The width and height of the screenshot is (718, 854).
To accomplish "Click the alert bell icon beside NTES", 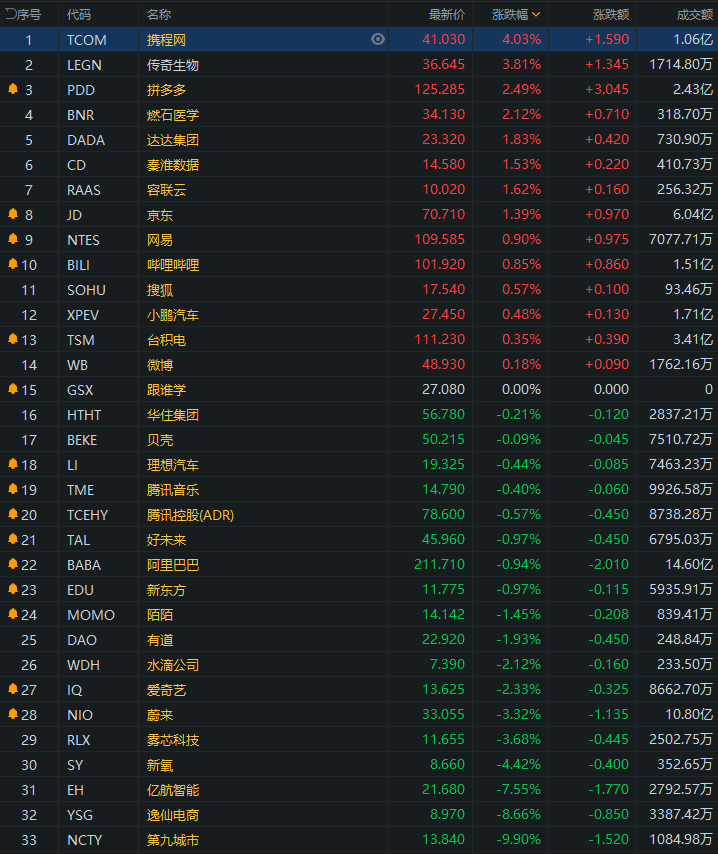I will [13, 239].
